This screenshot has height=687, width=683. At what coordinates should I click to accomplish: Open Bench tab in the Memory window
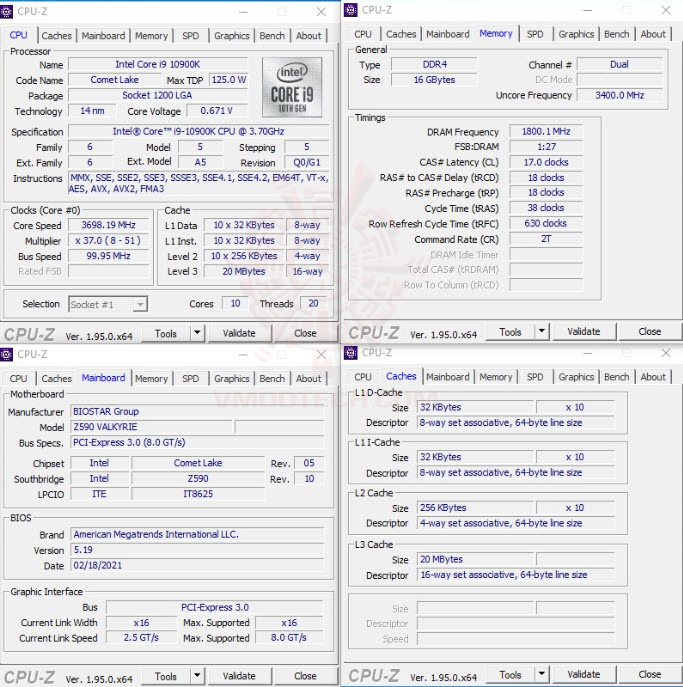[x=617, y=34]
